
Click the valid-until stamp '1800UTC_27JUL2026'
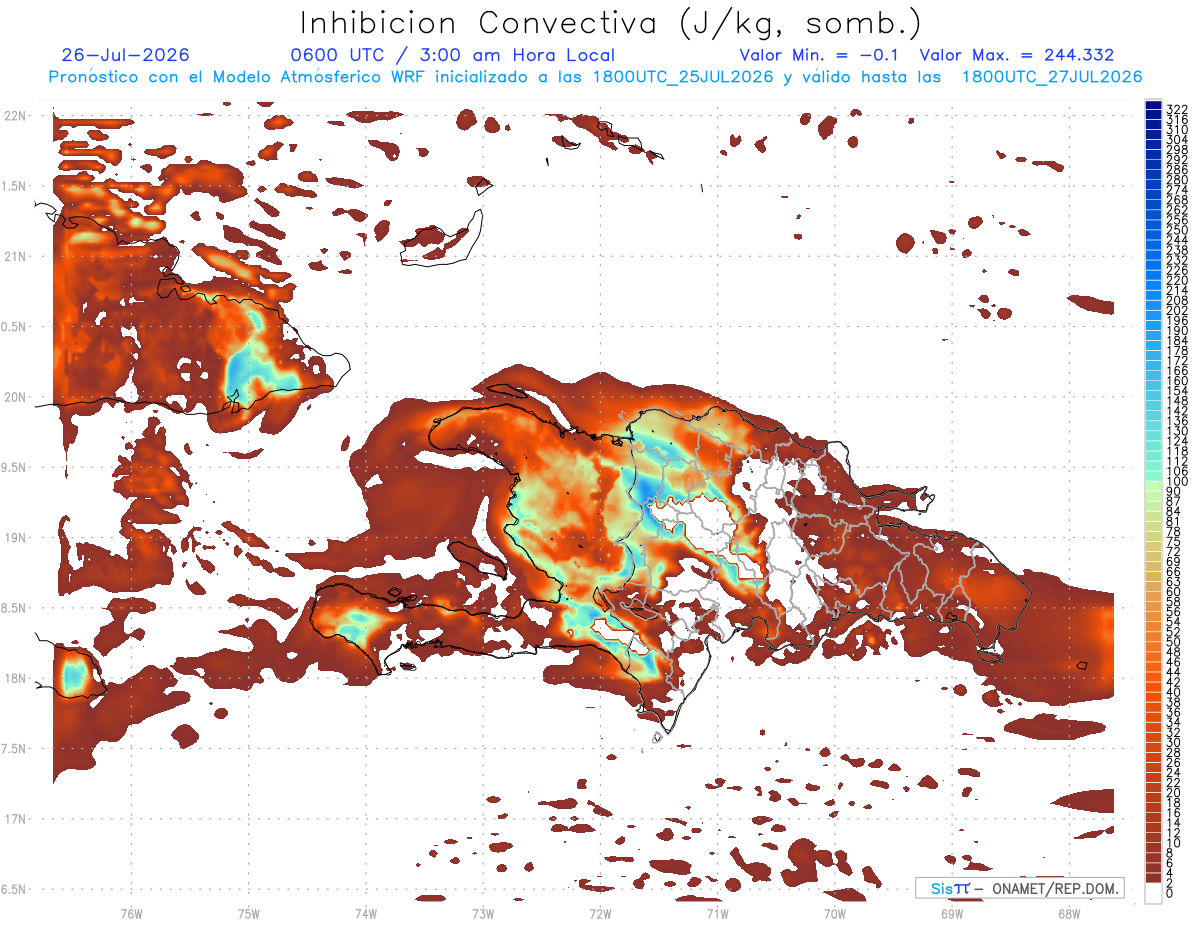coord(1052,77)
